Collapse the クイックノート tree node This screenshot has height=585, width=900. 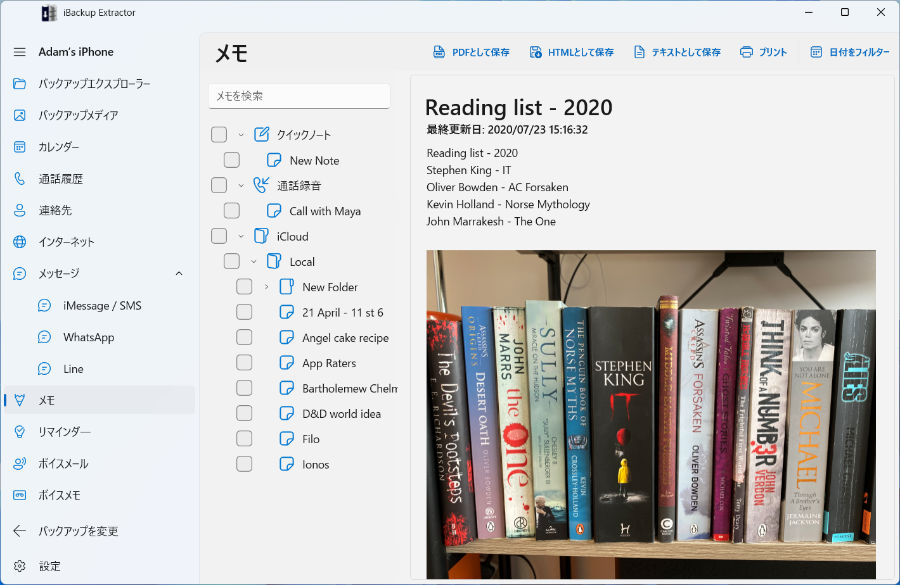(x=241, y=135)
